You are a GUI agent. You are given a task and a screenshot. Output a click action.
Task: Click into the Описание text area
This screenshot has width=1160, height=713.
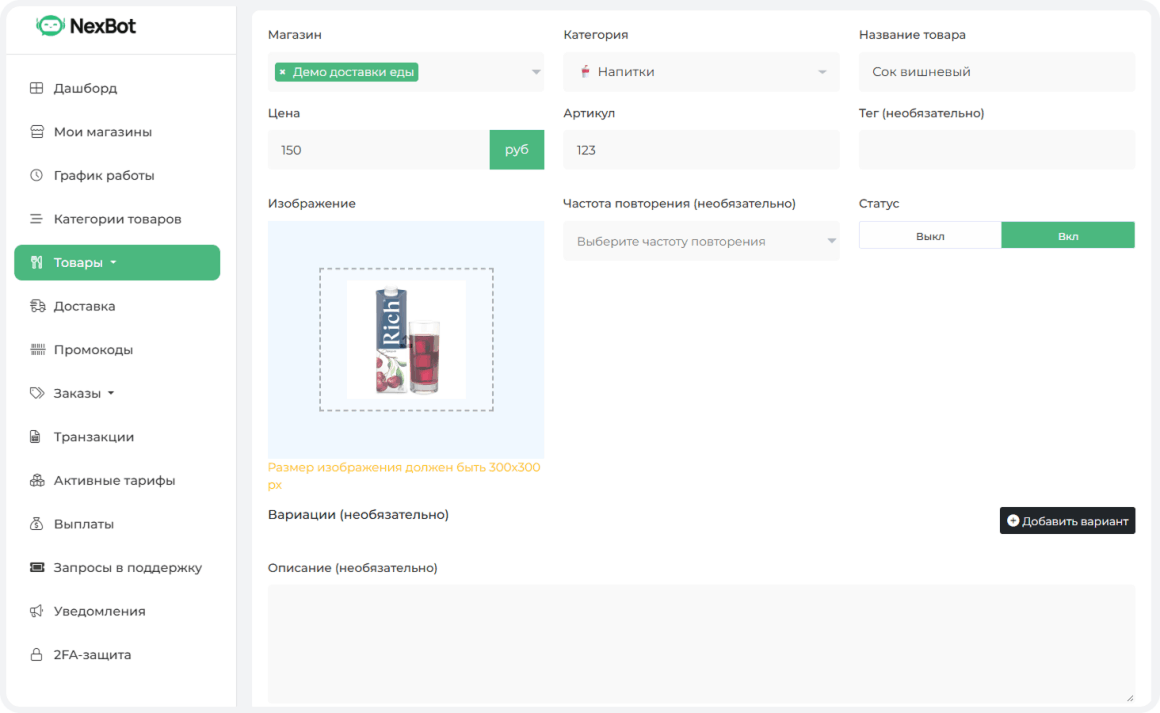pos(700,644)
